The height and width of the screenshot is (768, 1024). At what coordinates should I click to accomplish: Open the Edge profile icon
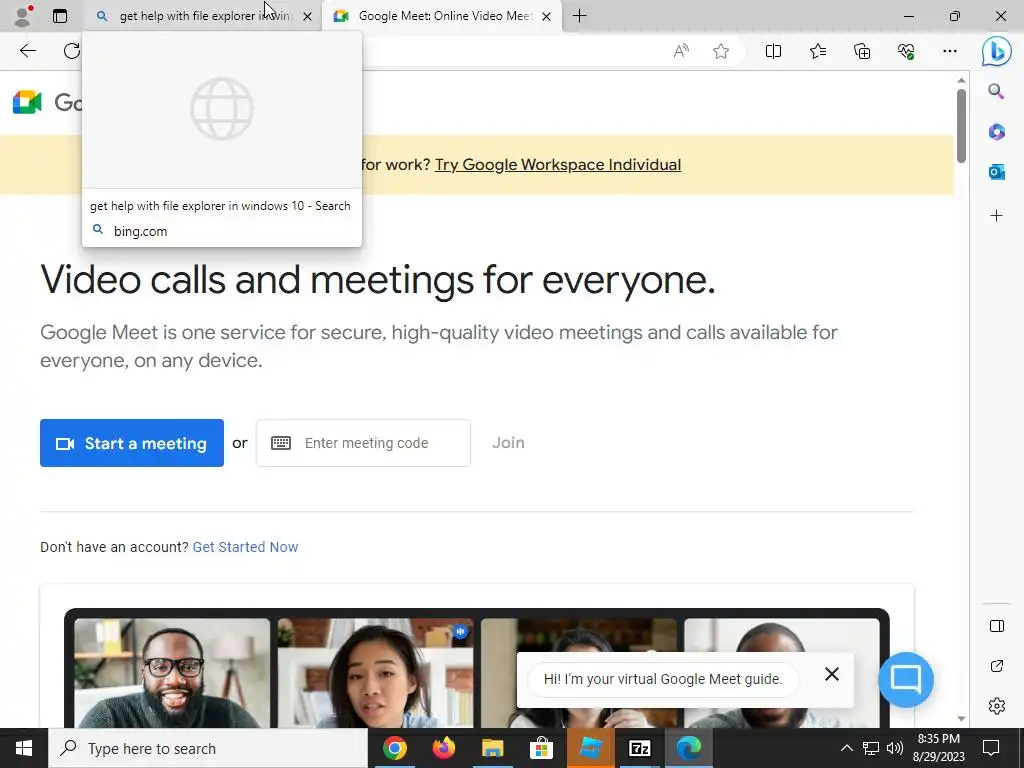[24, 16]
